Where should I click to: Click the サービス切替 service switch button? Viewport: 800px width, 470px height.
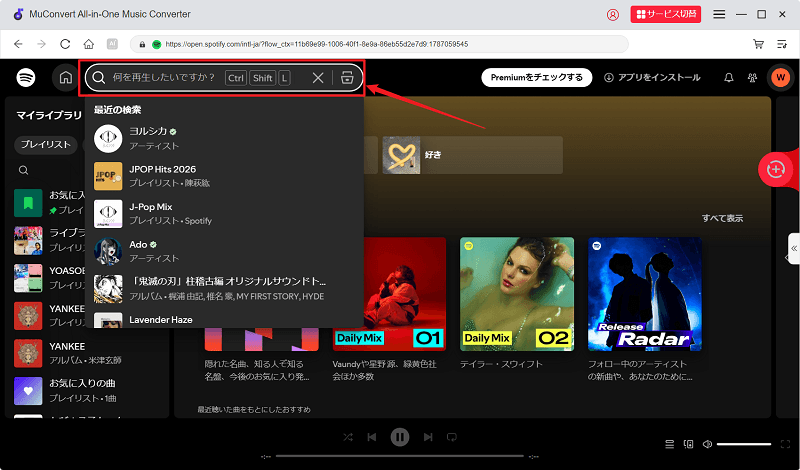pyautogui.click(x=666, y=14)
